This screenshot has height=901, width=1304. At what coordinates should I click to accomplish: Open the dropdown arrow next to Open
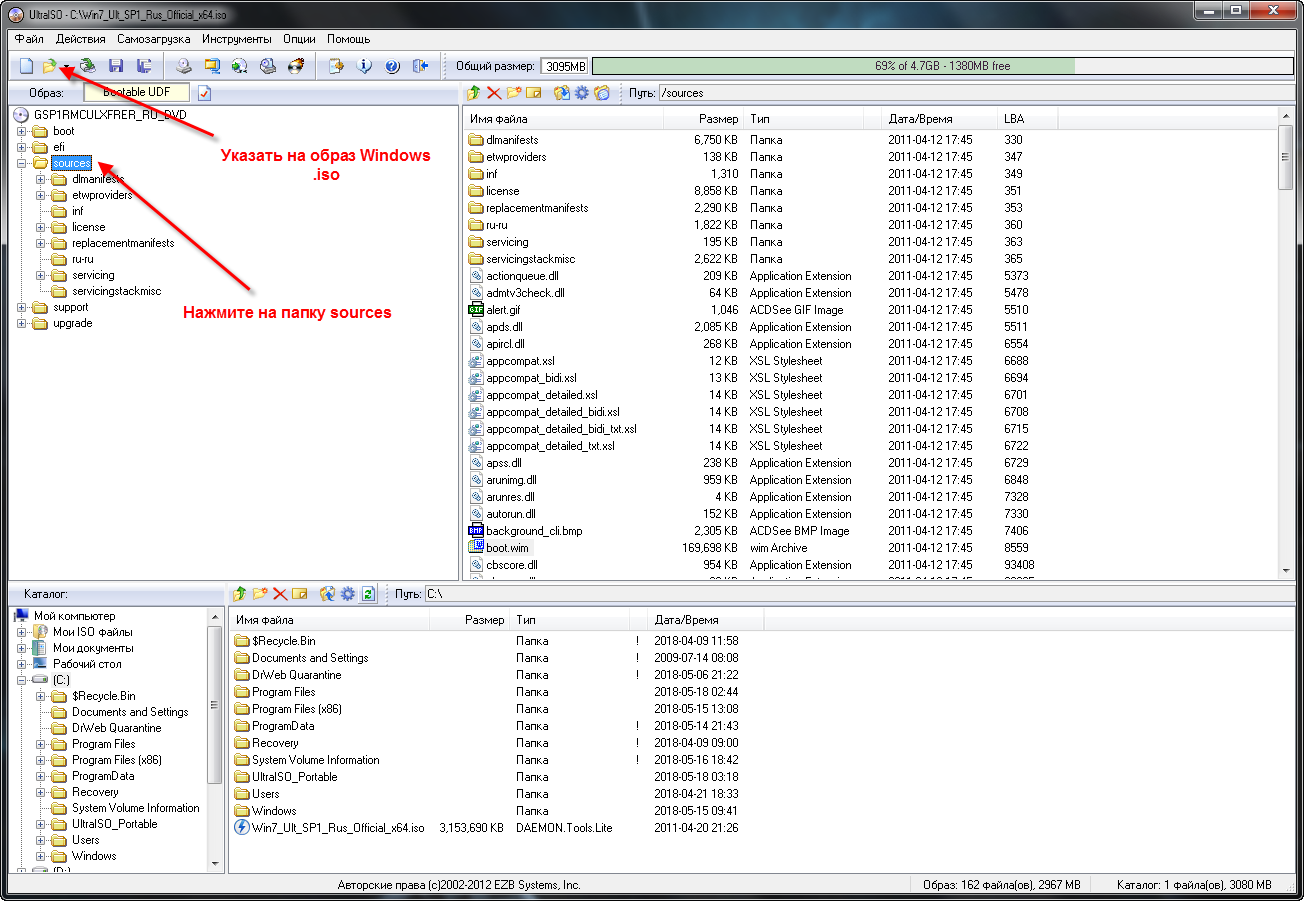[65, 67]
